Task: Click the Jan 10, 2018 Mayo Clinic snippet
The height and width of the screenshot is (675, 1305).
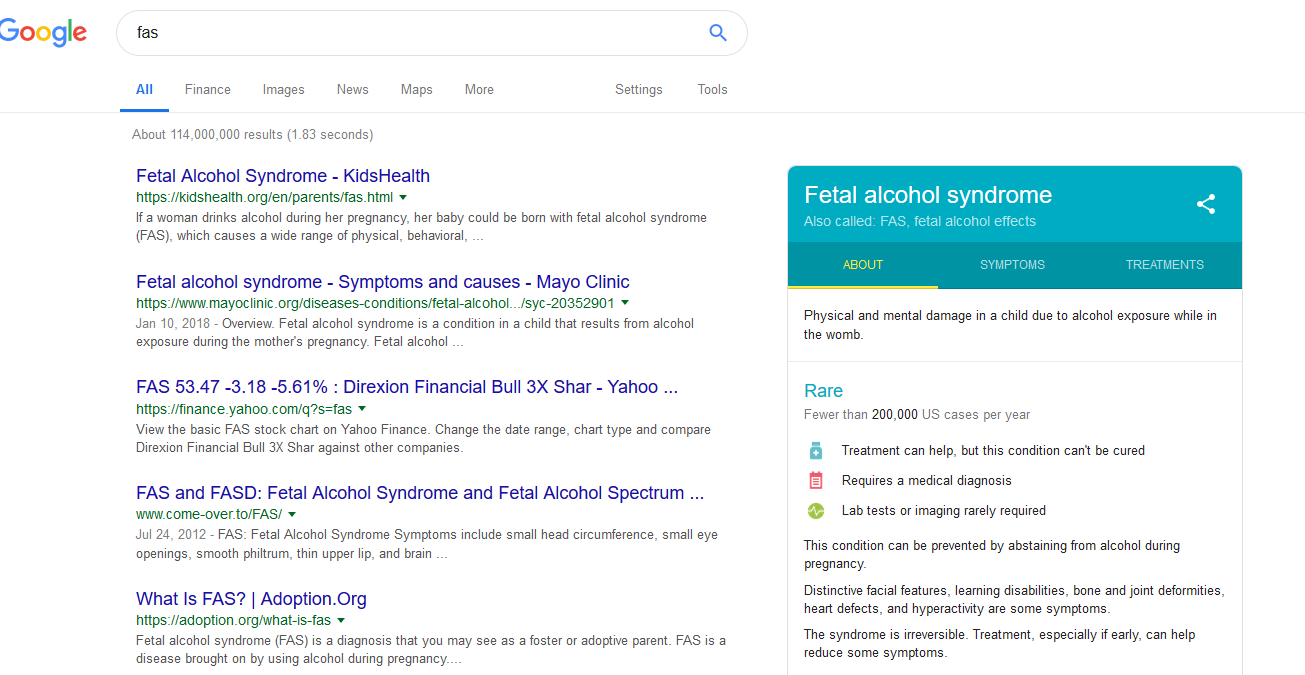Action: coord(415,333)
